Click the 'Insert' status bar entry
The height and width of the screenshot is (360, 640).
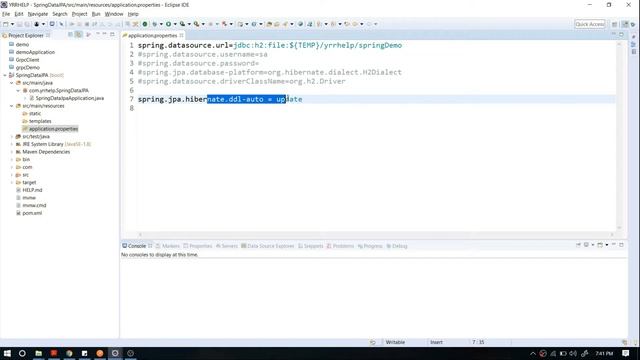[x=436, y=342]
